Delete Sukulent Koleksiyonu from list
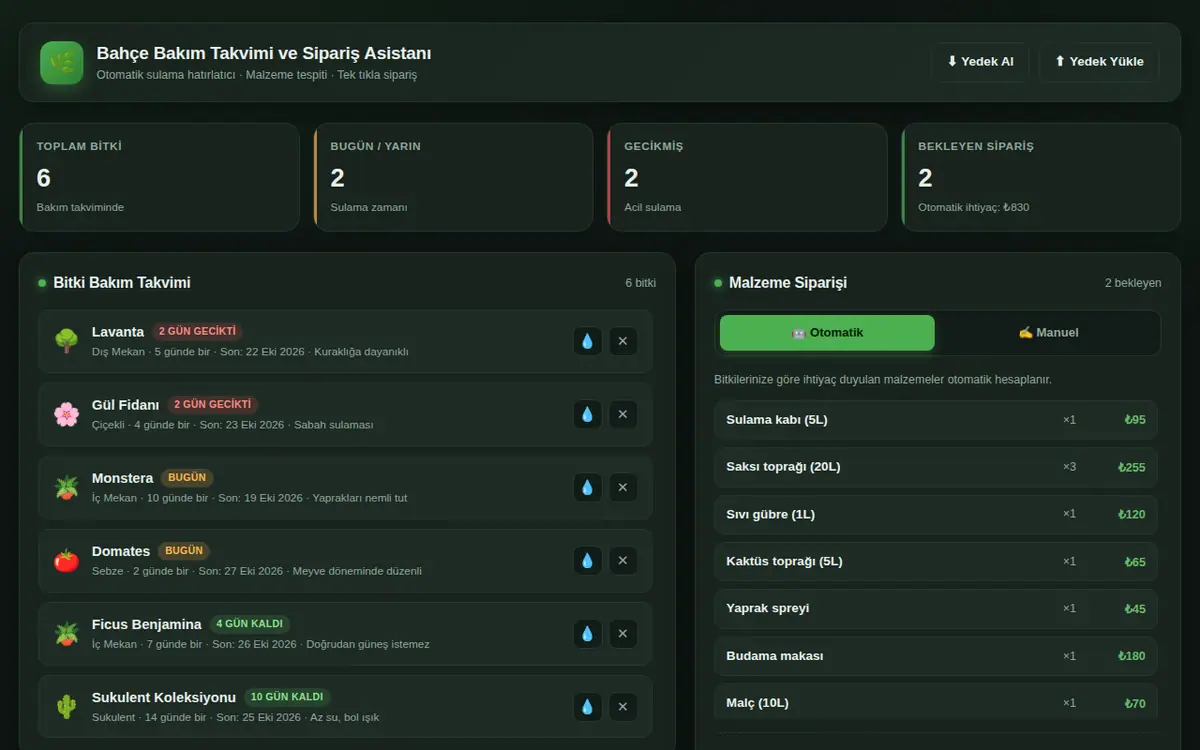The image size is (1200, 750). click(623, 706)
